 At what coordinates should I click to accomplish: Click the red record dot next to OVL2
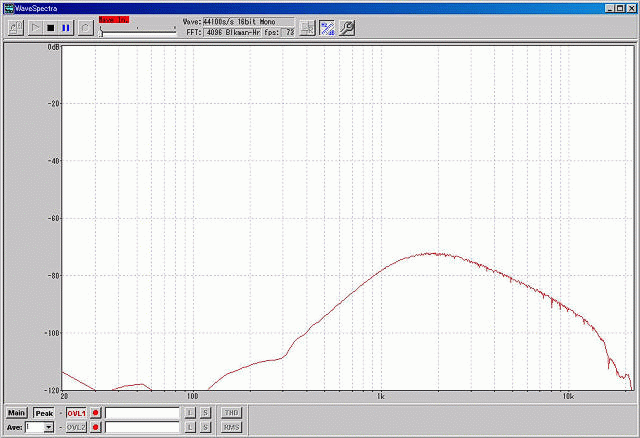coord(96,427)
